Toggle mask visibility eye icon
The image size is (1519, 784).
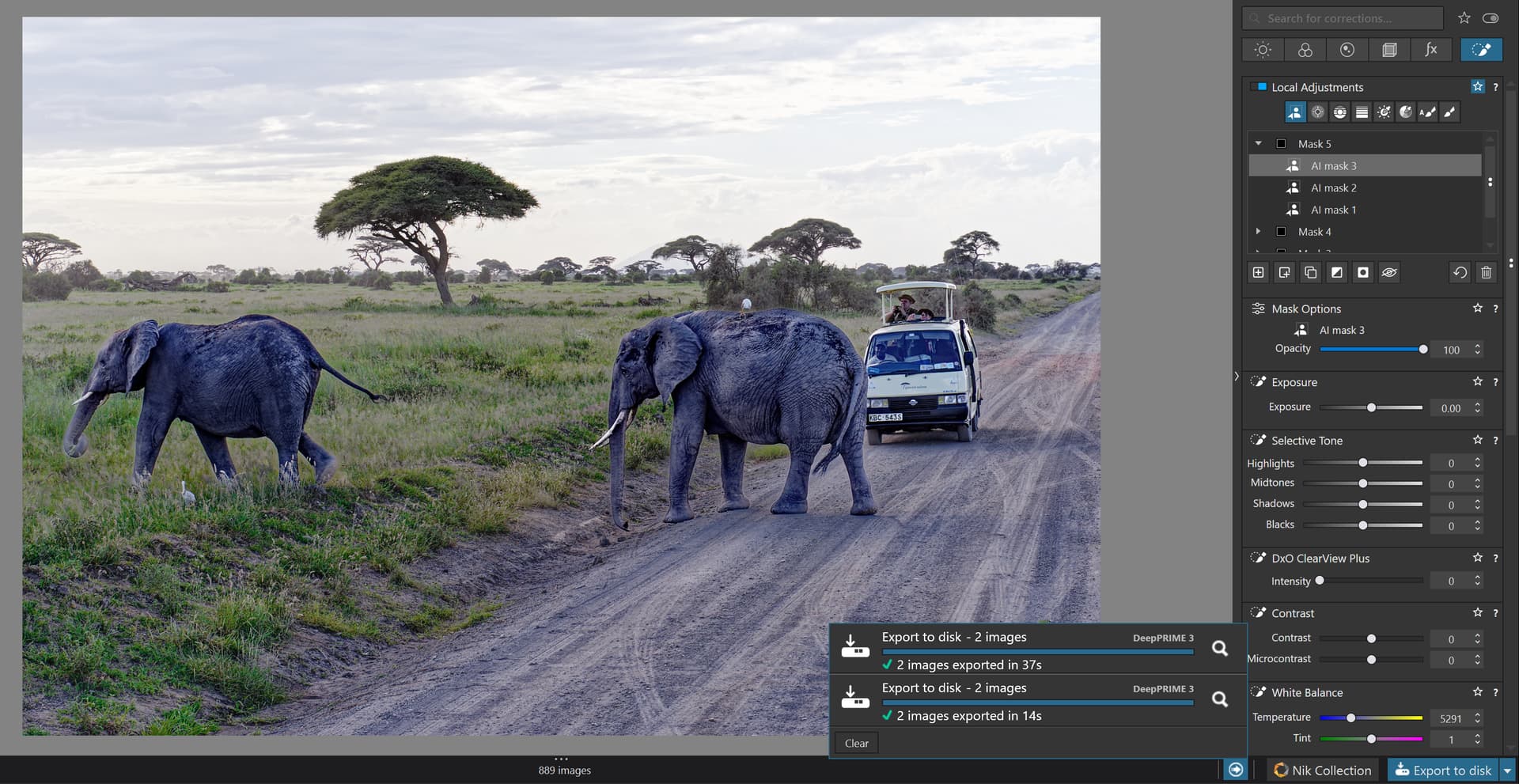coord(1389,273)
